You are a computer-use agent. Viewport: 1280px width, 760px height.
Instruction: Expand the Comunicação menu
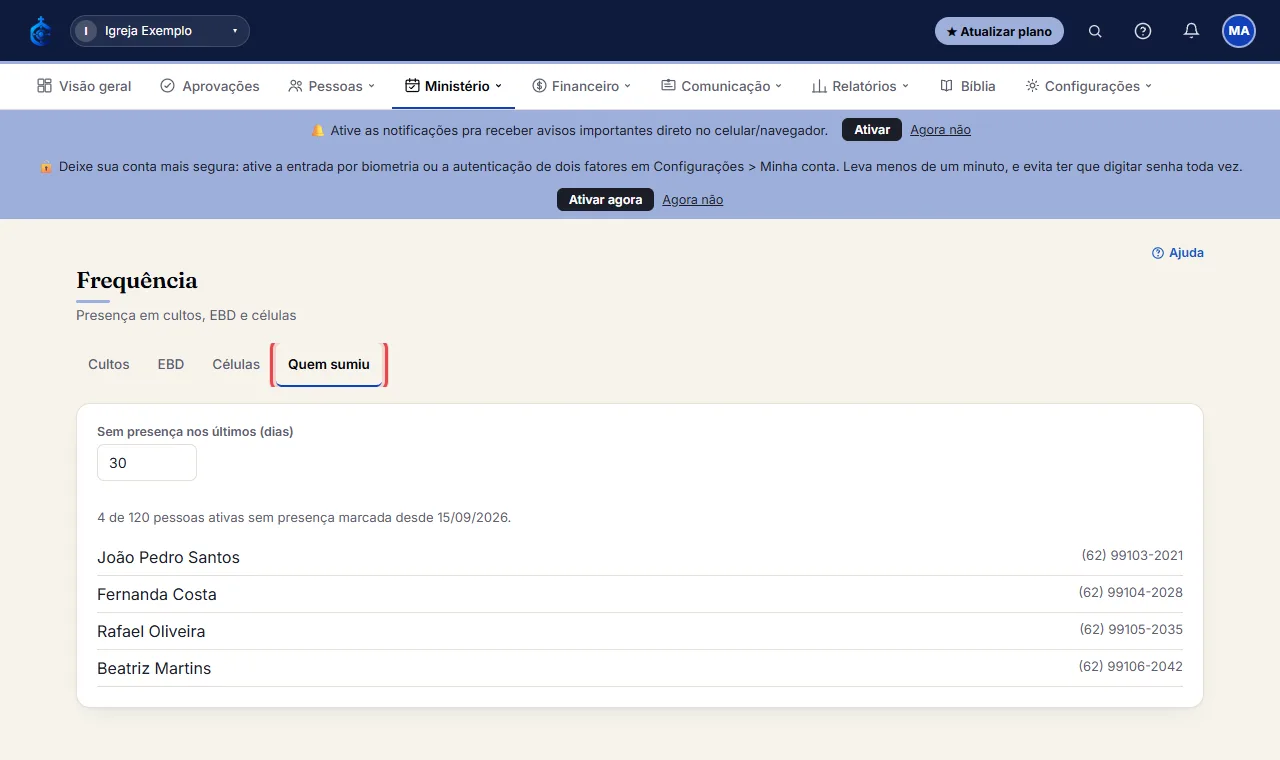click(x=721, y=86)
